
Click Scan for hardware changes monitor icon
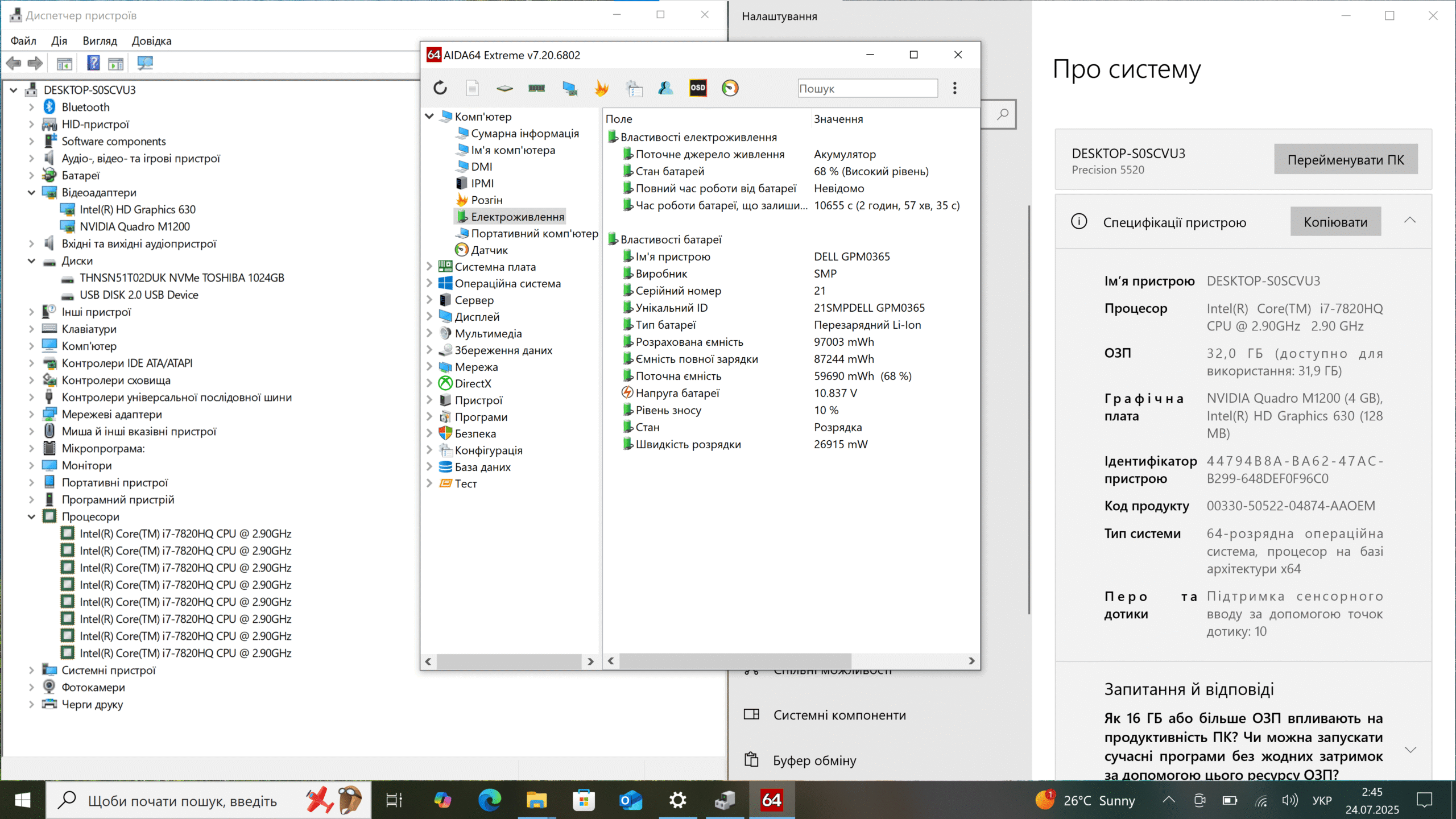144,63
